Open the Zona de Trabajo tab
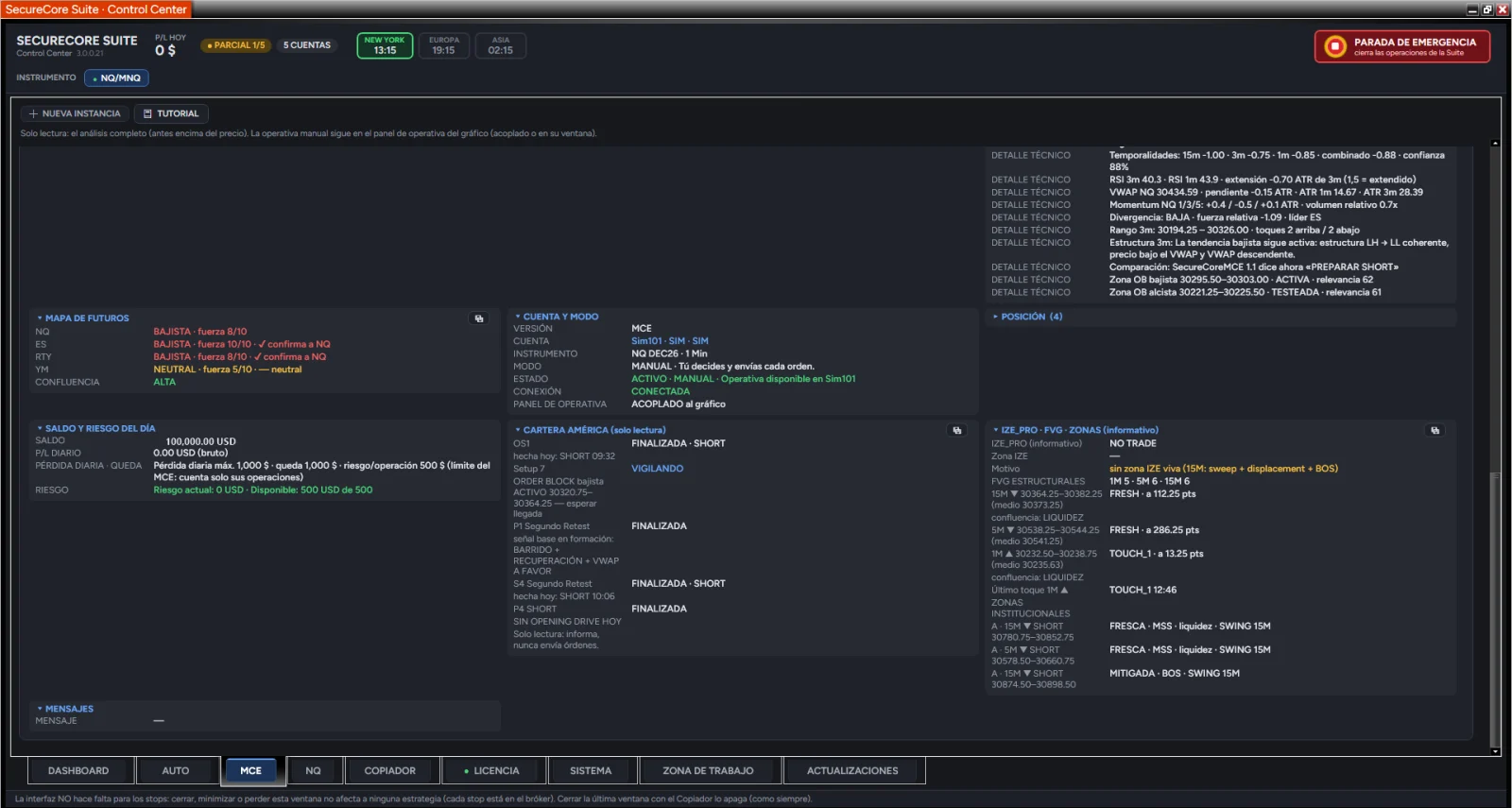Viewport: 1512px width, 808px height. click(x=708, y=771)
